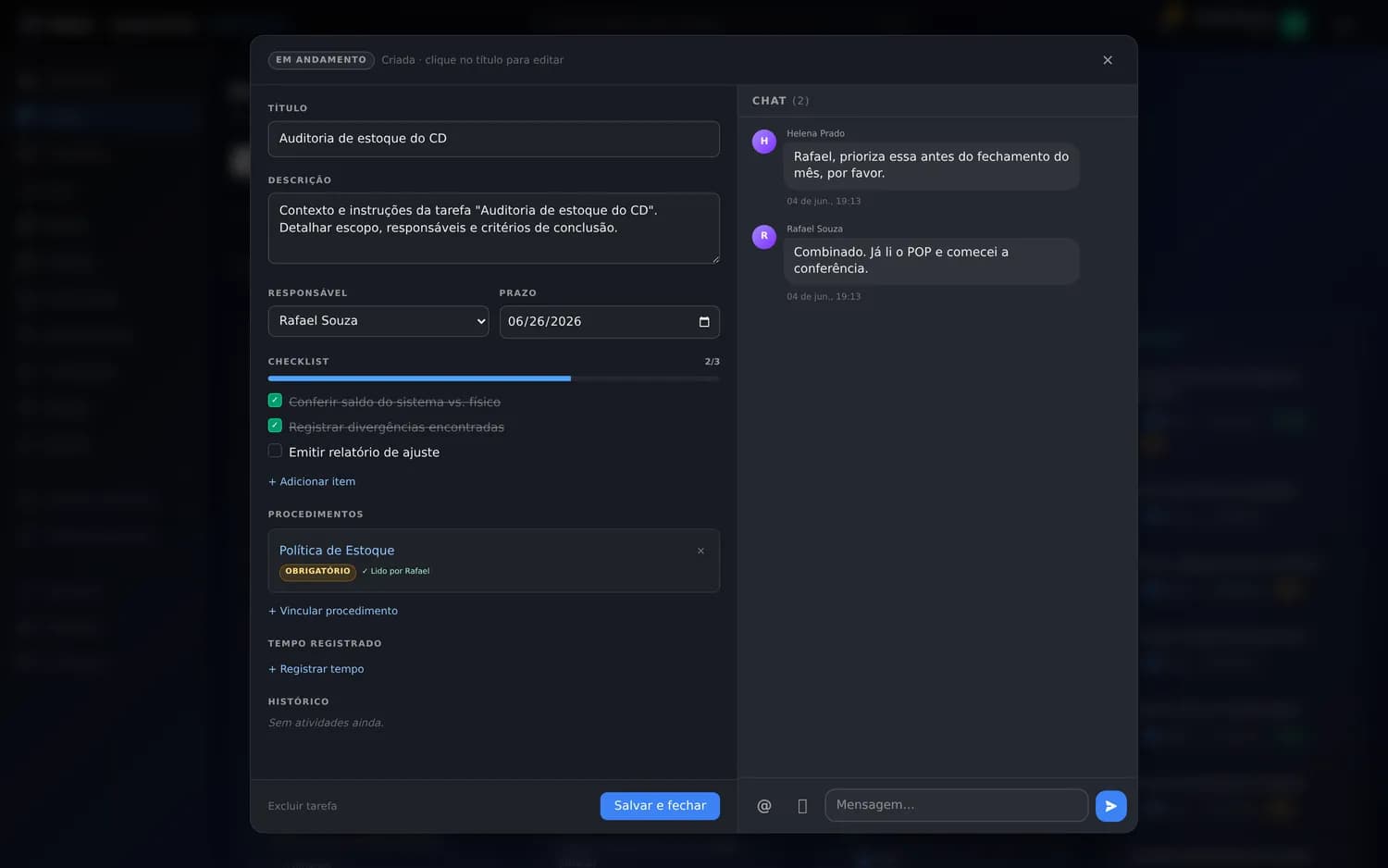
Task: Click the Prazo date field 06/26/2026
Action: click(x=610, y=322)
